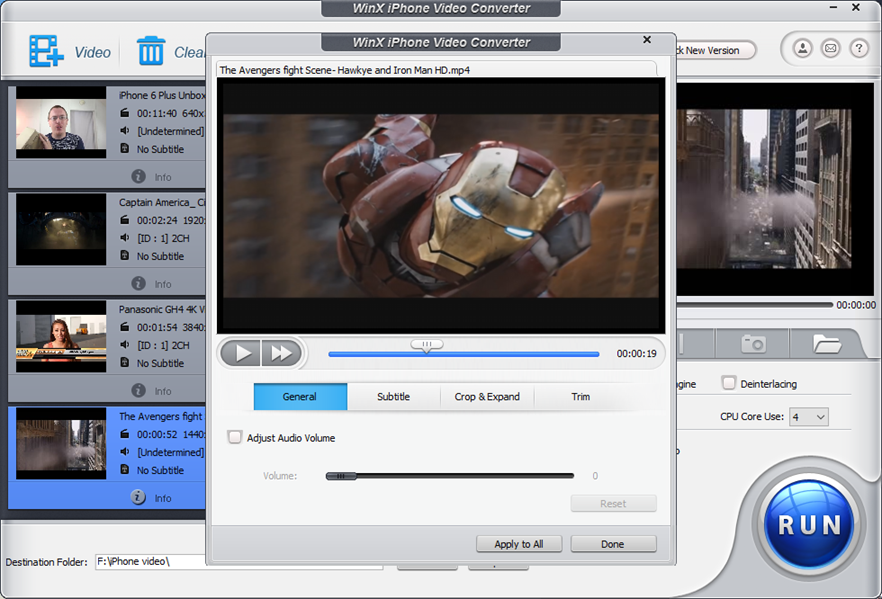Switch to the Subtitle tab
The height and width of the screenshot is (599, 882).
click(x=393, y=397)
